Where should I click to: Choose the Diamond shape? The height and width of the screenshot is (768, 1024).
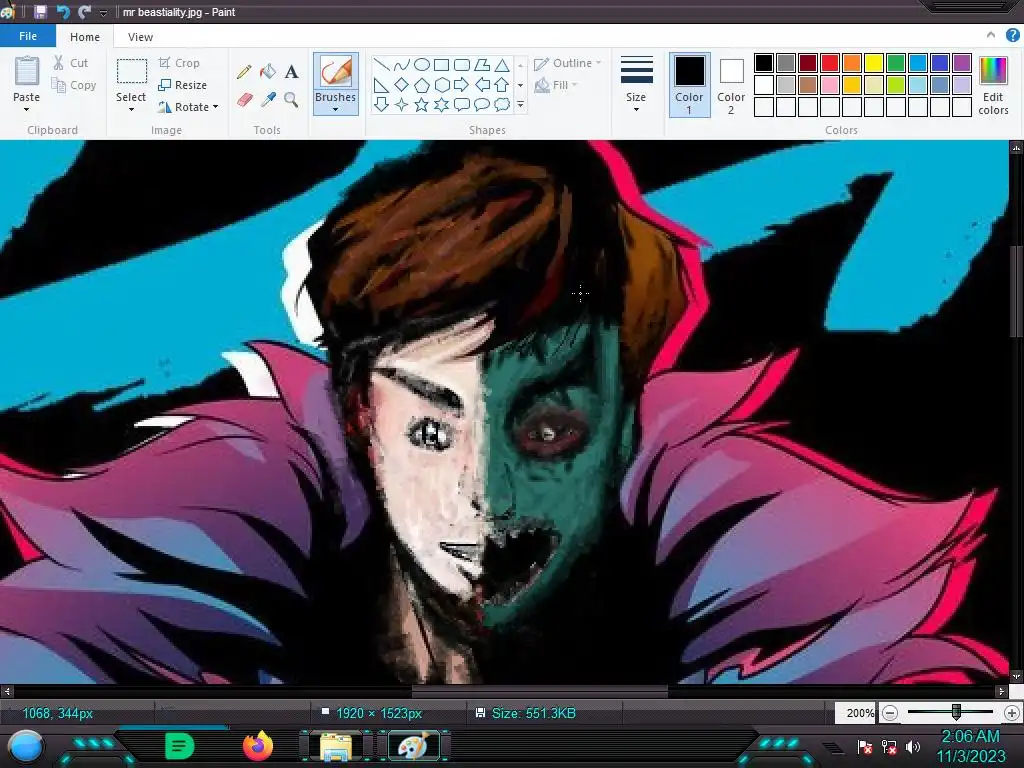click(x=402, y=84)
